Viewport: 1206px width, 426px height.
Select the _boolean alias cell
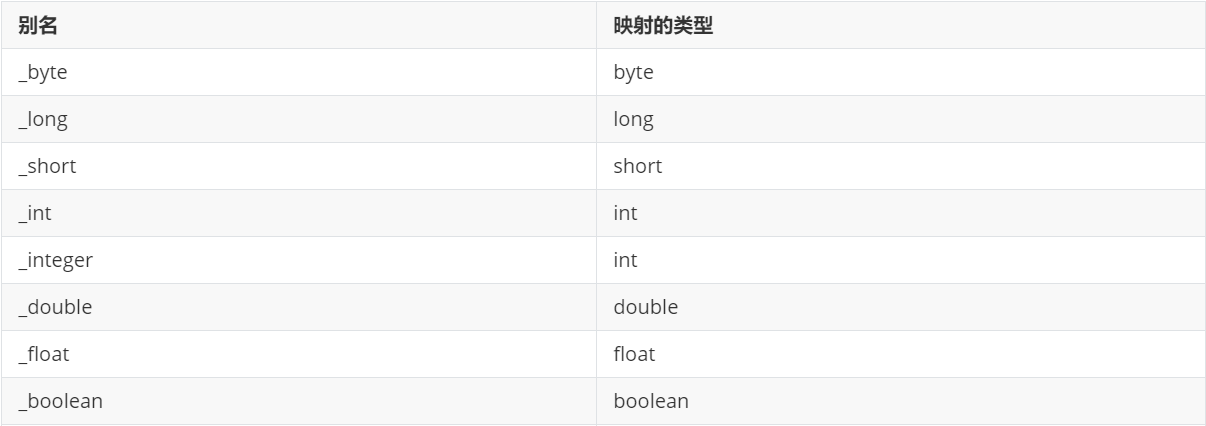(60, 402)
